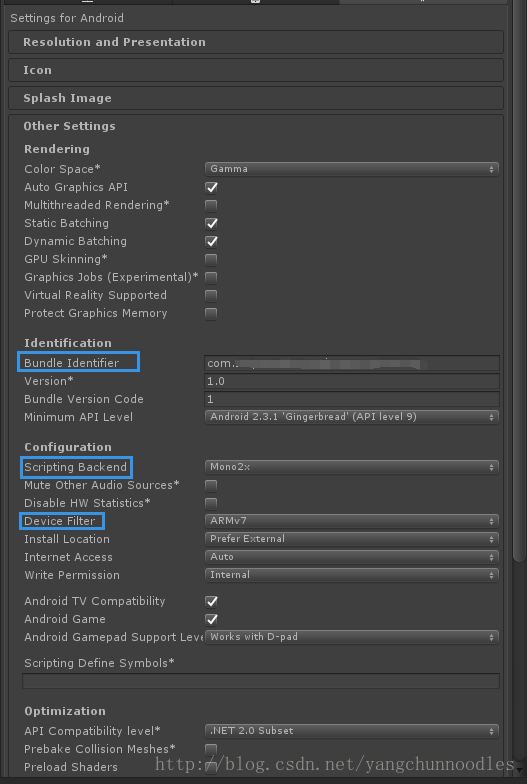
Task: Click the Bundle Version Code field
Action: click(x=352, y=399)
